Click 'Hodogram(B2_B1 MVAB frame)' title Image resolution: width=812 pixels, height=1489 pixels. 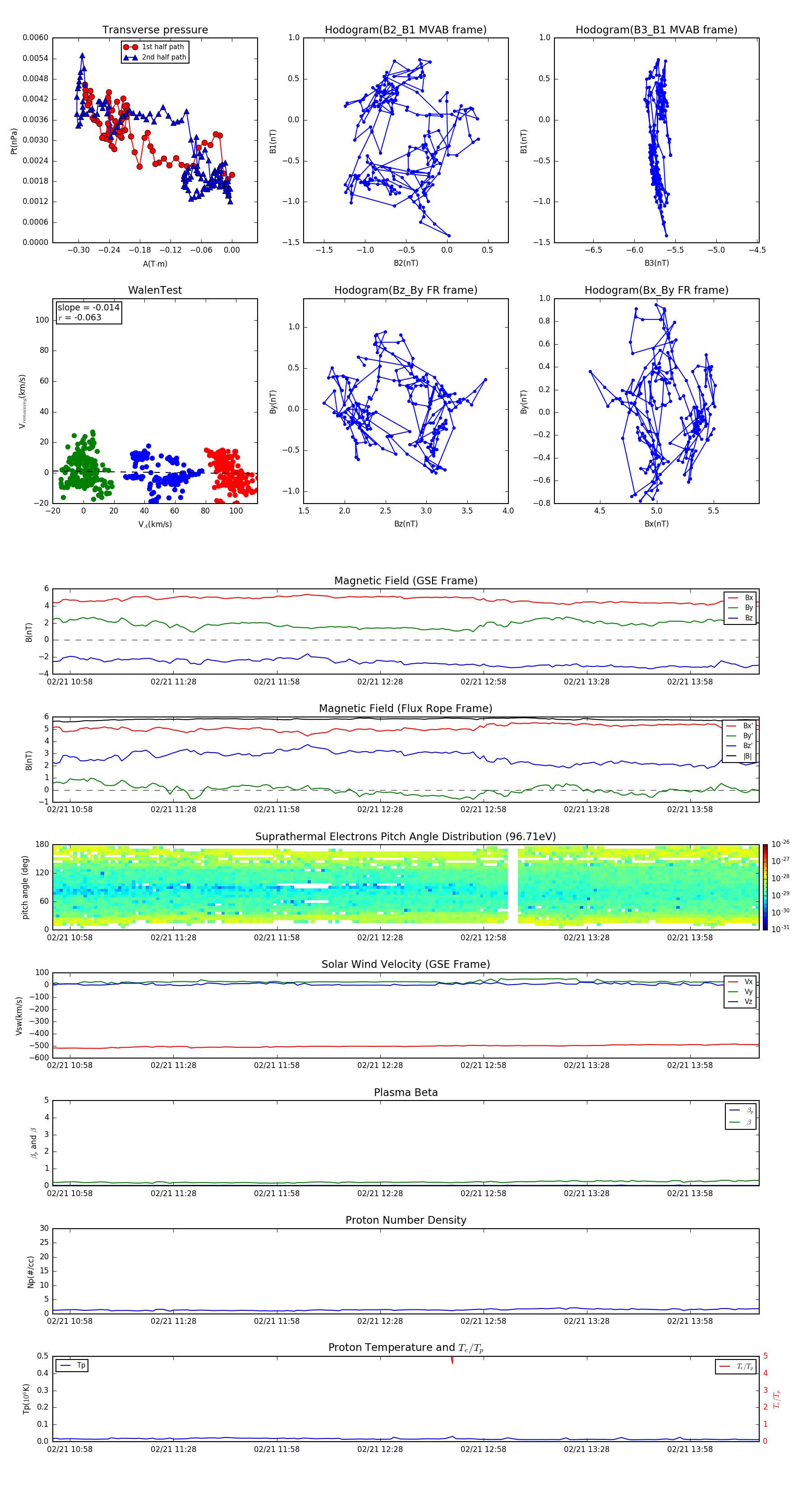(x=406, y=30)
